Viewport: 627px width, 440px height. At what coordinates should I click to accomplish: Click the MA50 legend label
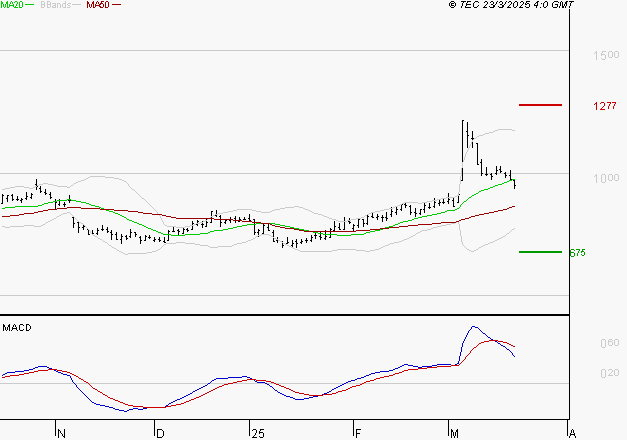[98, 5]
